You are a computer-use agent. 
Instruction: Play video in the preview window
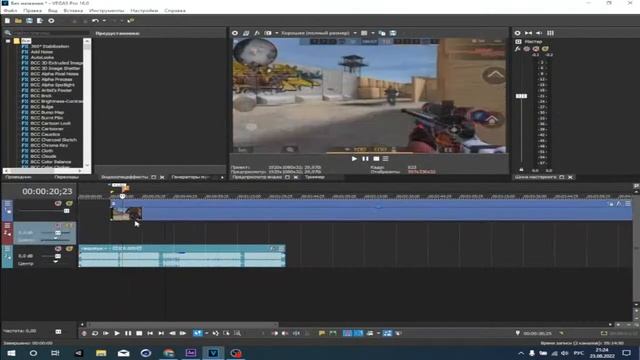[354, 159]
